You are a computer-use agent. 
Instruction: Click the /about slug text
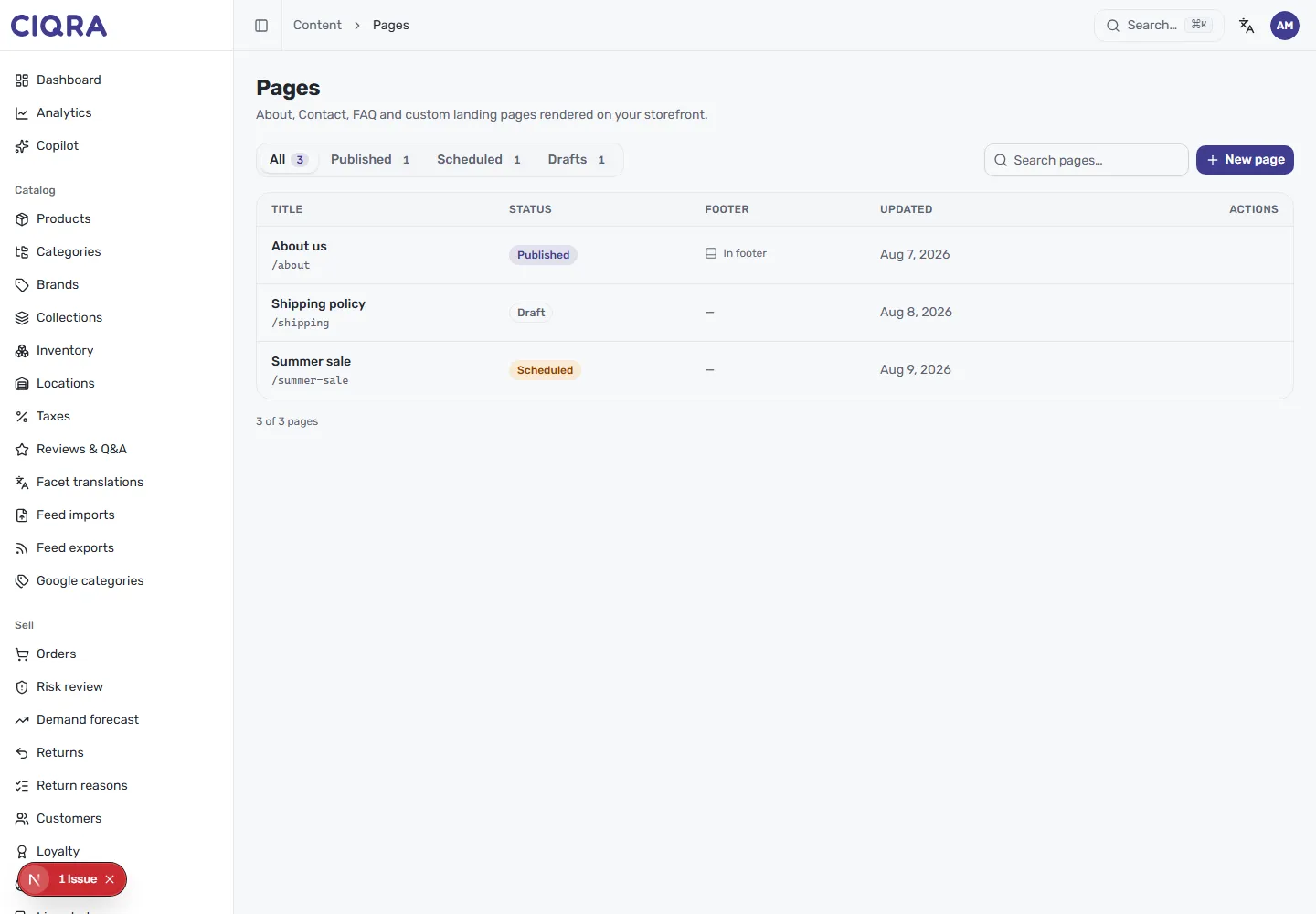[291, 265]
